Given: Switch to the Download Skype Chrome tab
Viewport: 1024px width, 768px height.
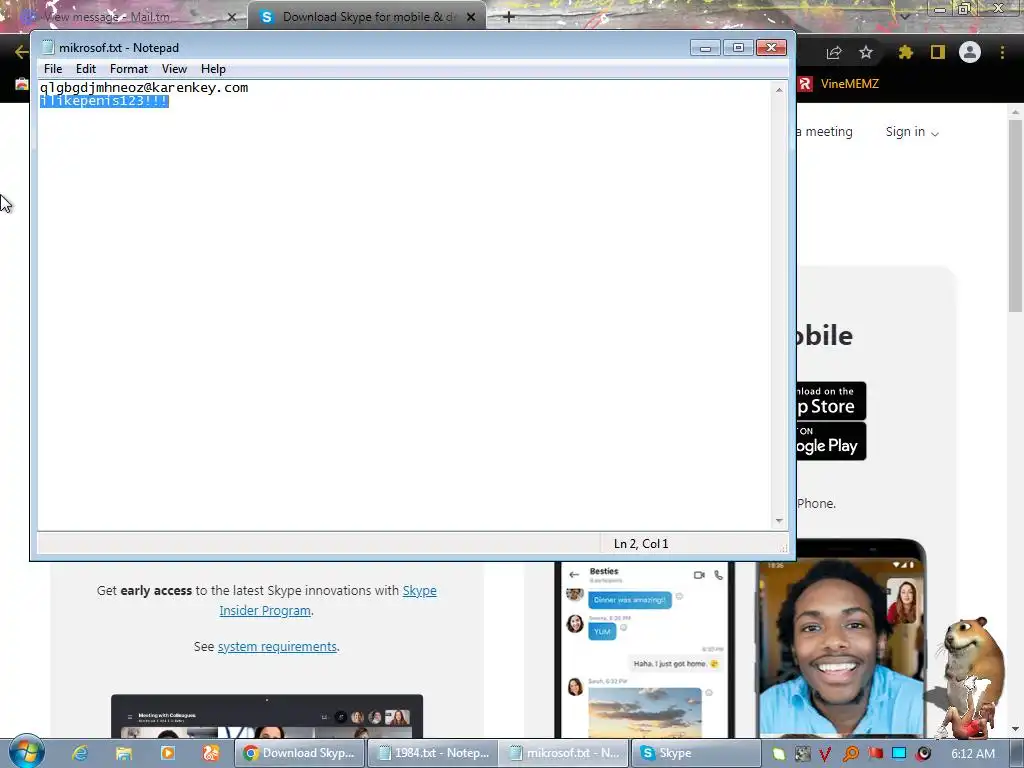Looking at the screenshot, I should click(366, 17).
